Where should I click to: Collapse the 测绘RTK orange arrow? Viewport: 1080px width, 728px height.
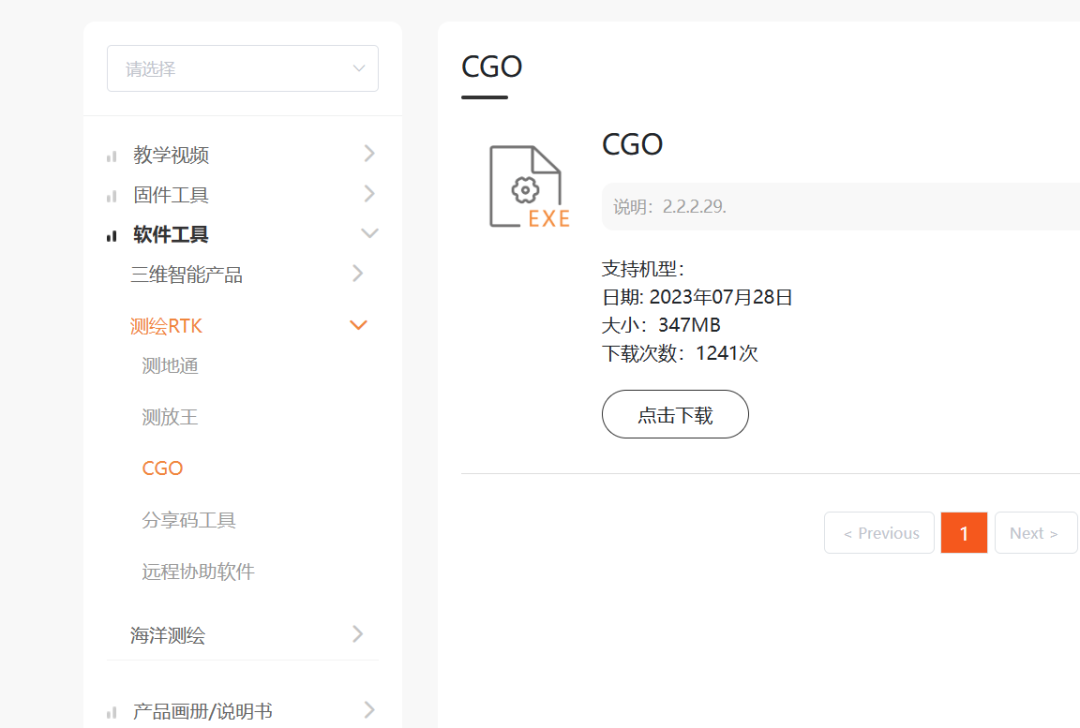pyautogui.click(x=358, y=325)
